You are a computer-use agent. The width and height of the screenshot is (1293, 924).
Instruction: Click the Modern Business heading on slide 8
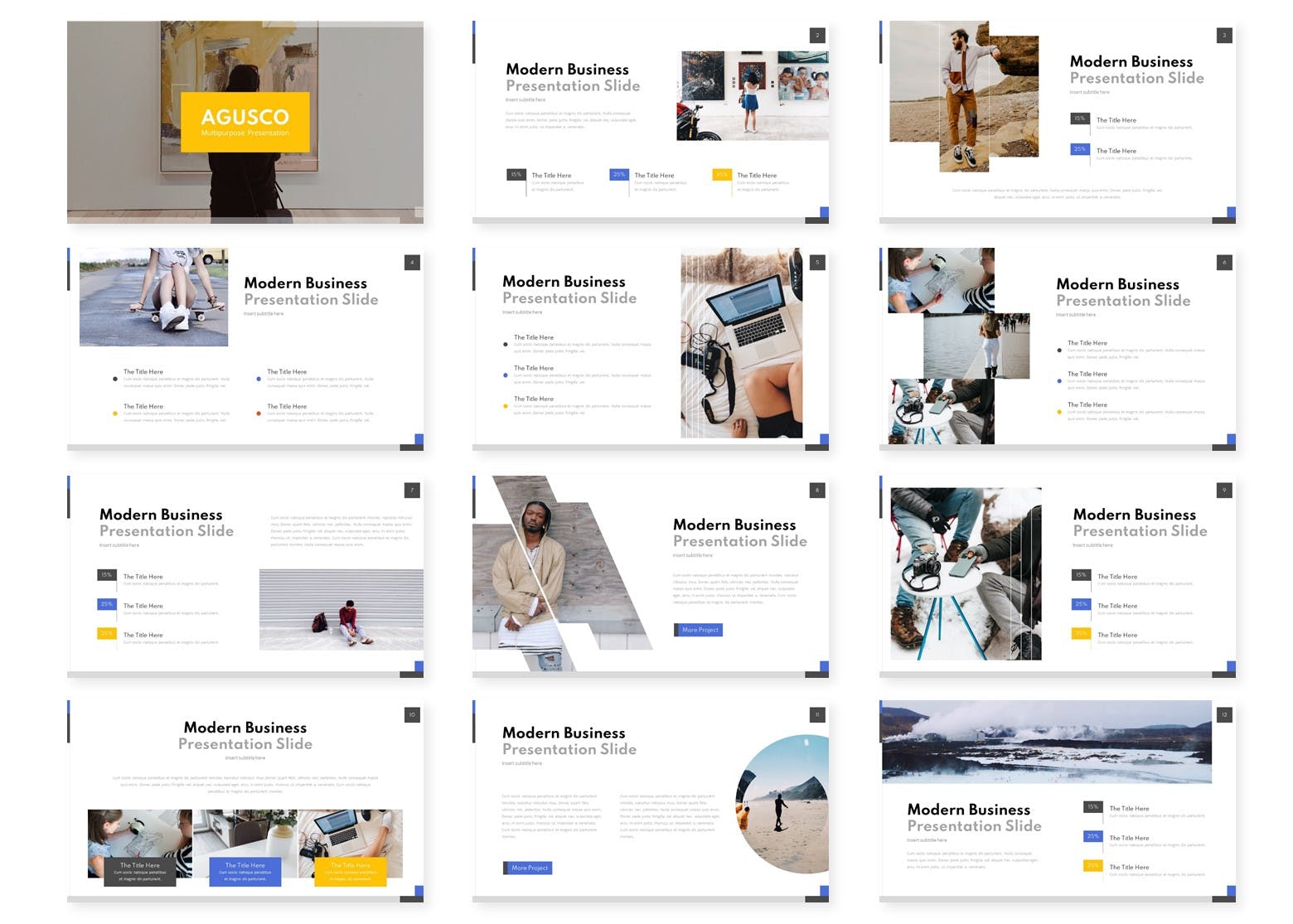734,525
